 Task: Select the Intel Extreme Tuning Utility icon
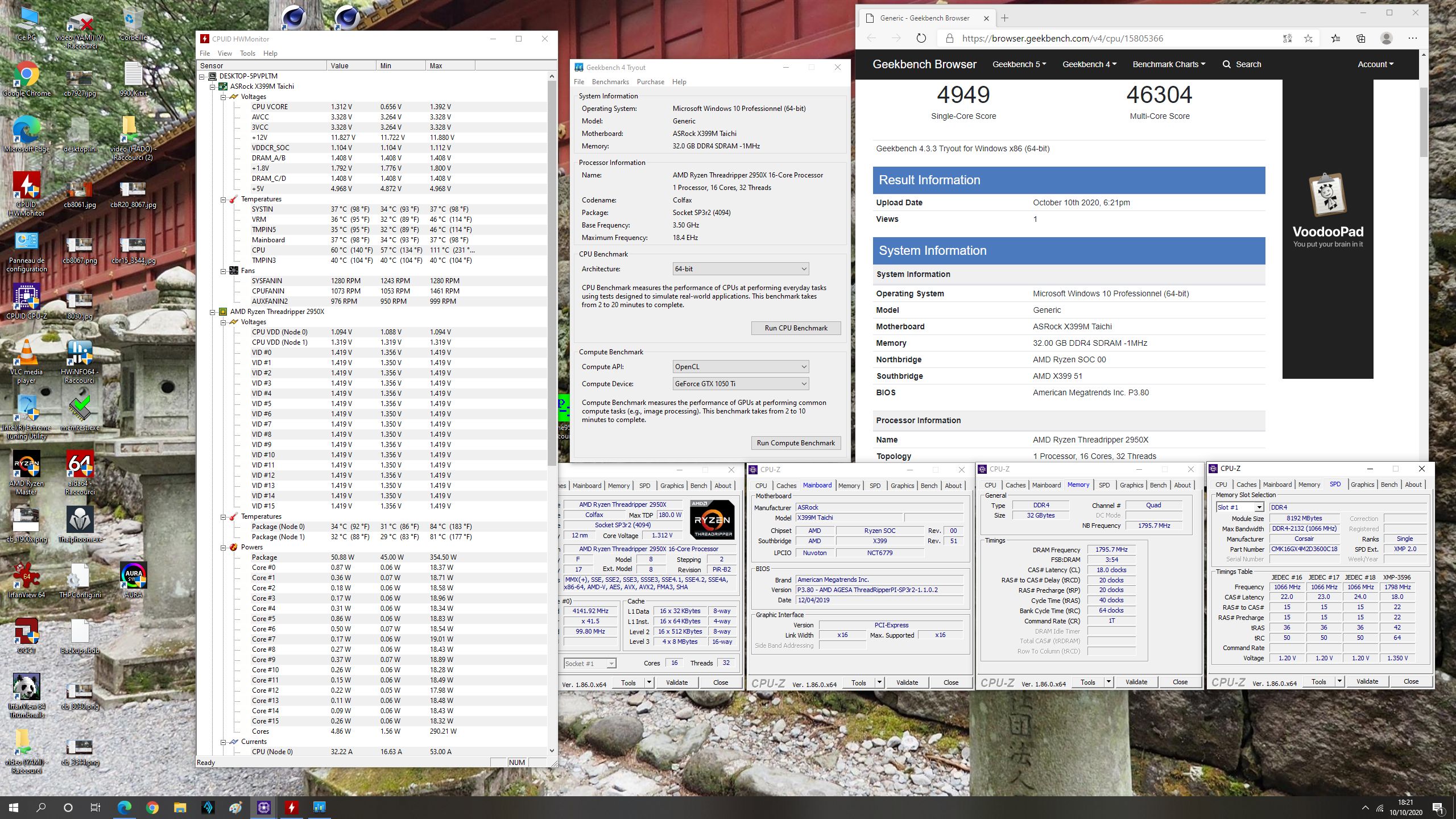pyautogui.click(x=27, y=418)
